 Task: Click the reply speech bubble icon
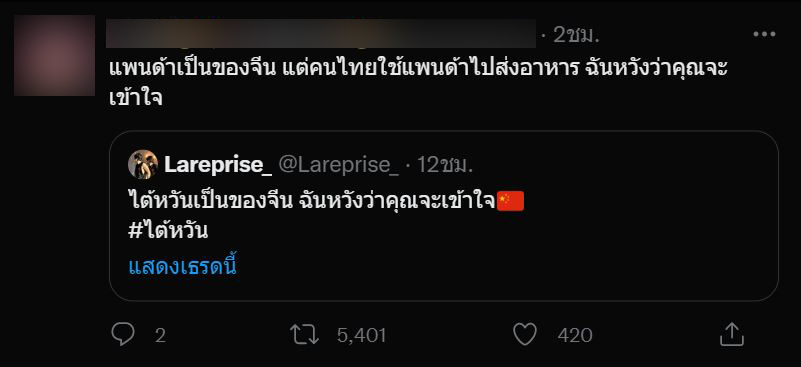click(x=123, y=335)
